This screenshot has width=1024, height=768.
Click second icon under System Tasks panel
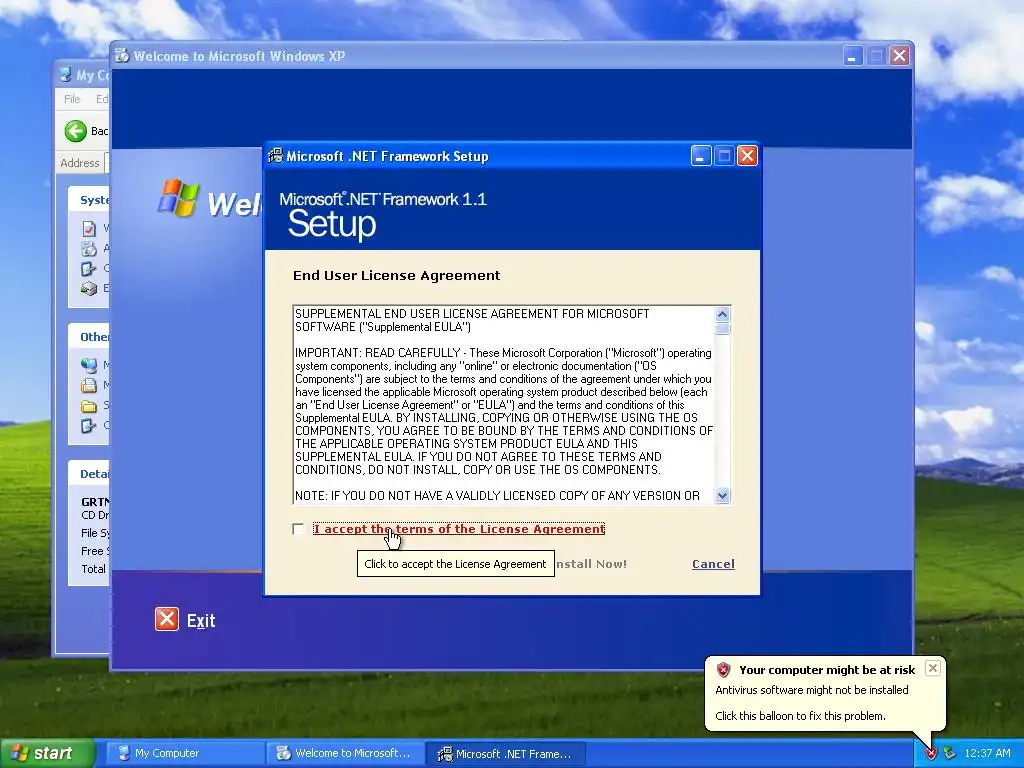click(89, 248)
